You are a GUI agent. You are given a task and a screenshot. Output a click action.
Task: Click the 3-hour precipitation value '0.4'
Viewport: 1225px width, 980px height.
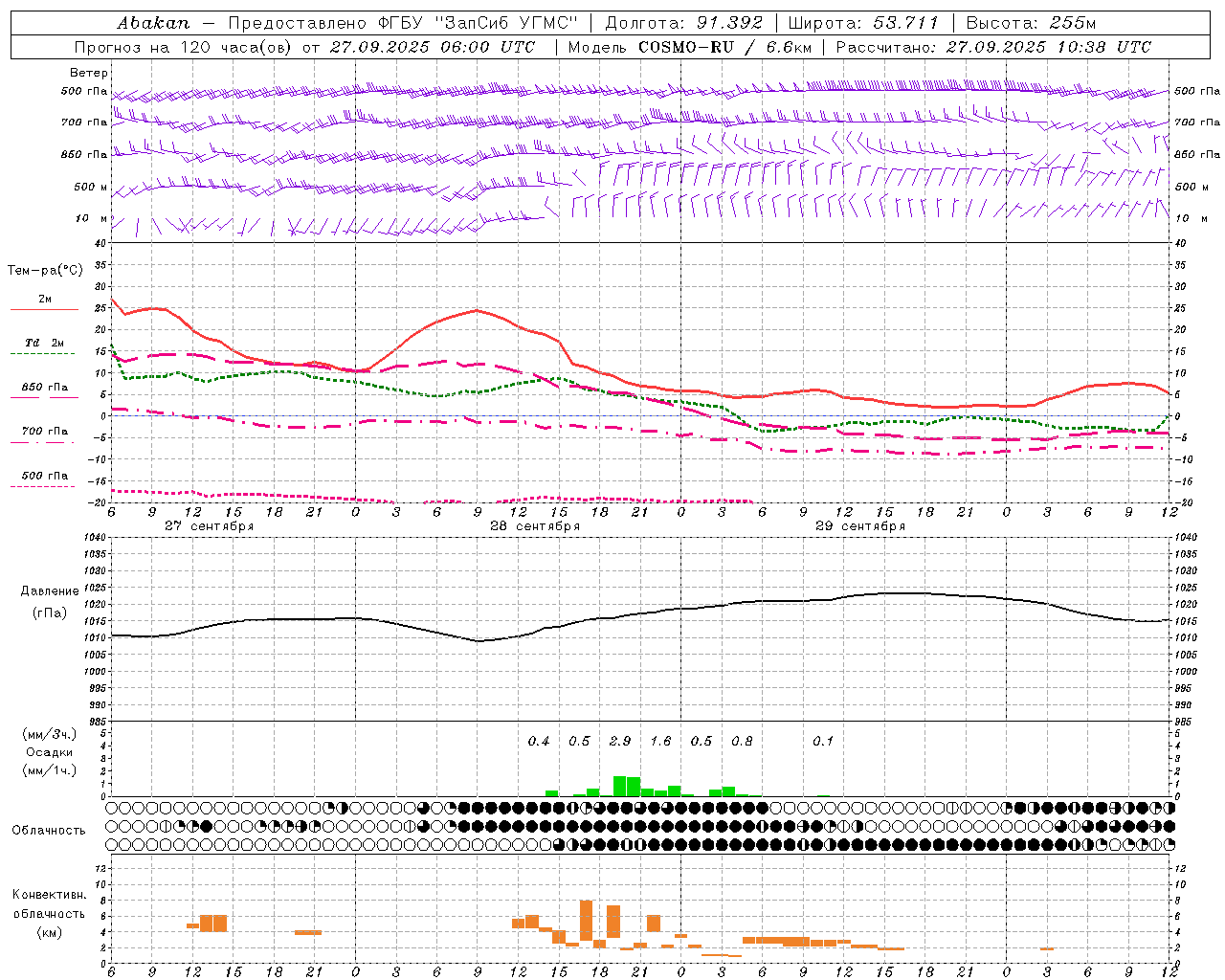pos(539,742)
